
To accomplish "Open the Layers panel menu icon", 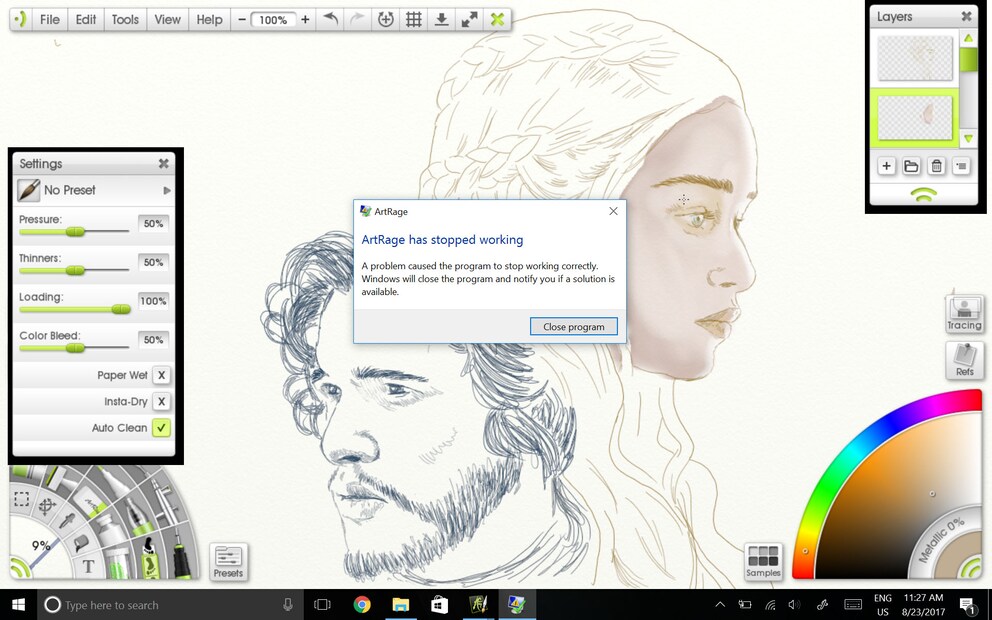I will tap(961, 166).
